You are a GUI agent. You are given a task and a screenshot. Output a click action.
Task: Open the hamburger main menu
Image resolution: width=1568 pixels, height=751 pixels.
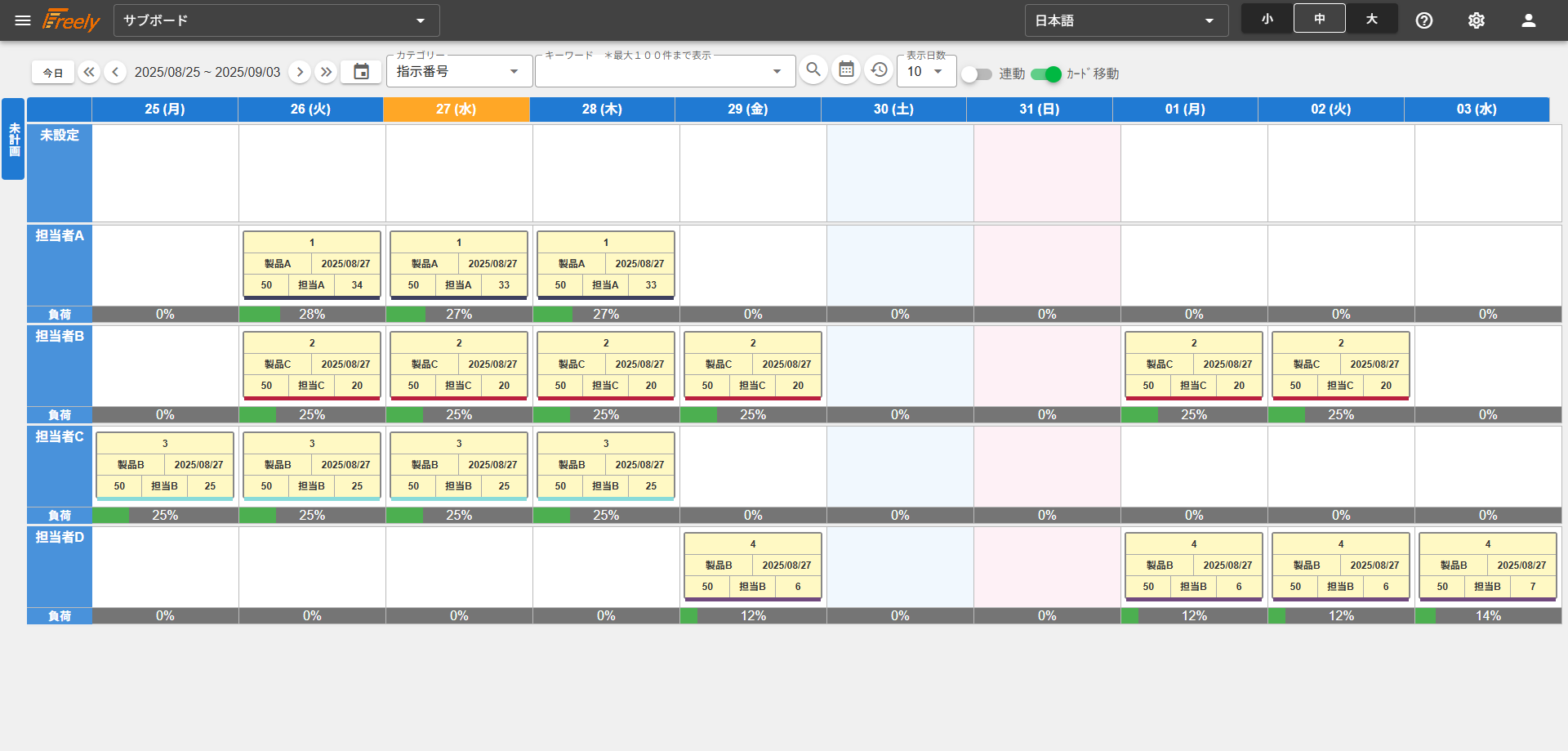[x=23, y=20]
